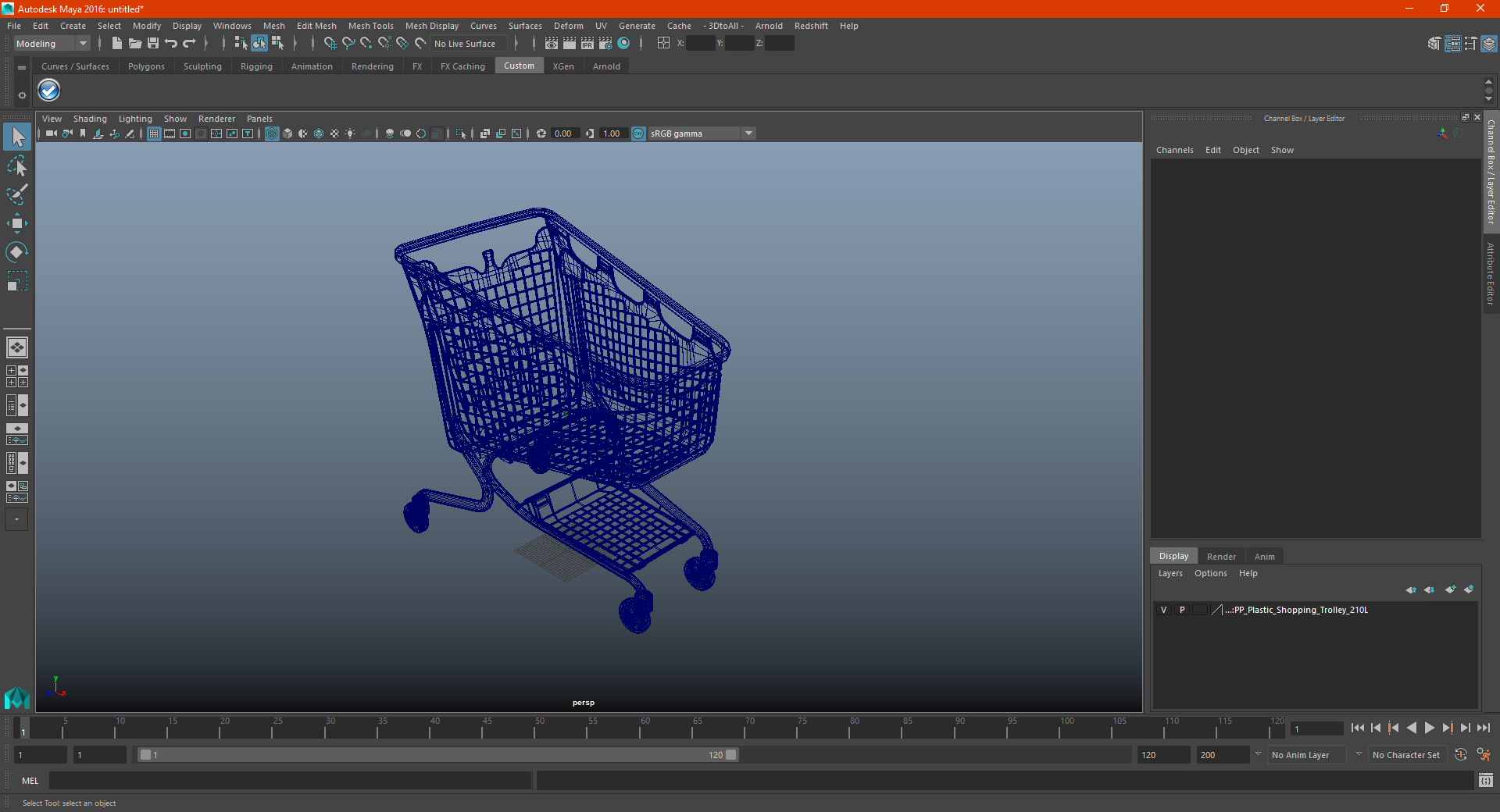Save the scene with floppy icon
Image resolution: width=1500 pixels, height=812 pixels.
tap(153, 44)
